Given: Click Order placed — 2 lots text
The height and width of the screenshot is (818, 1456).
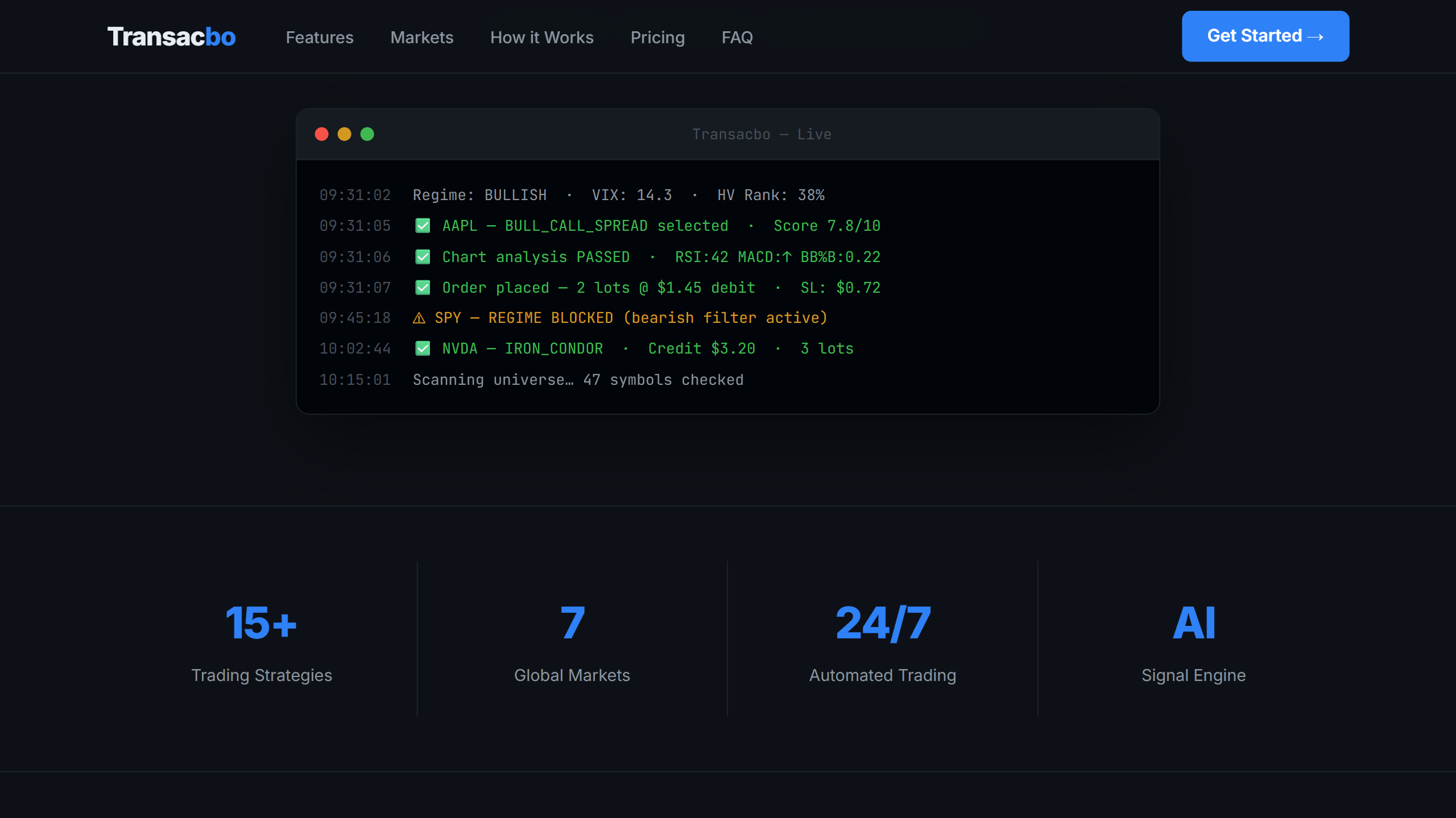Looking at the screenshot, I should pyautogui.click(x=536, y=288).
